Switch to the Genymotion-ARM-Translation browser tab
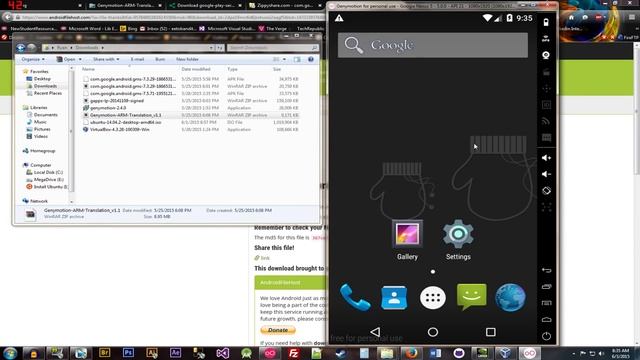 (x=125, y=5)
